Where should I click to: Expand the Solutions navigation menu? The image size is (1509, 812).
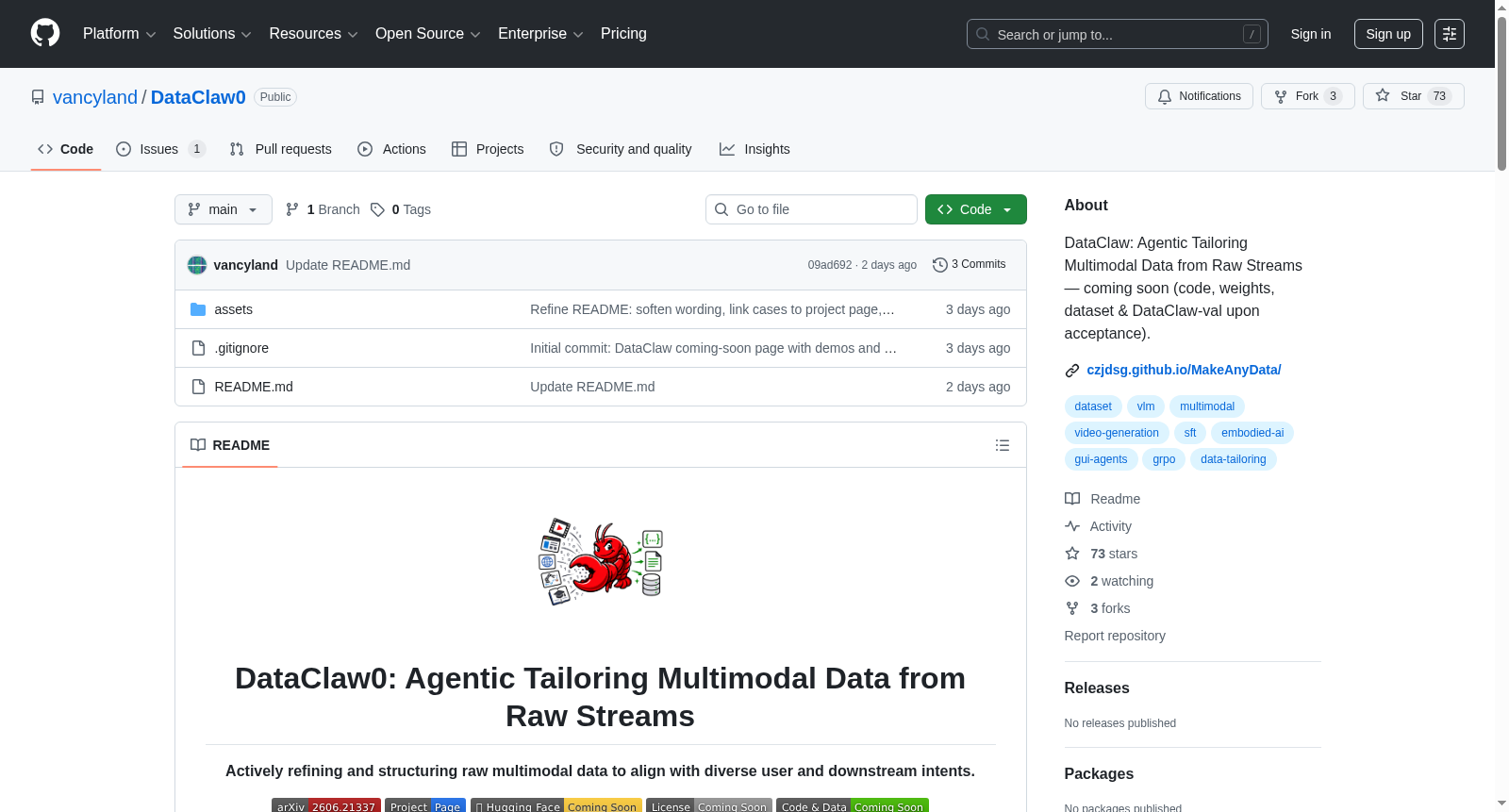click(212, 34)
